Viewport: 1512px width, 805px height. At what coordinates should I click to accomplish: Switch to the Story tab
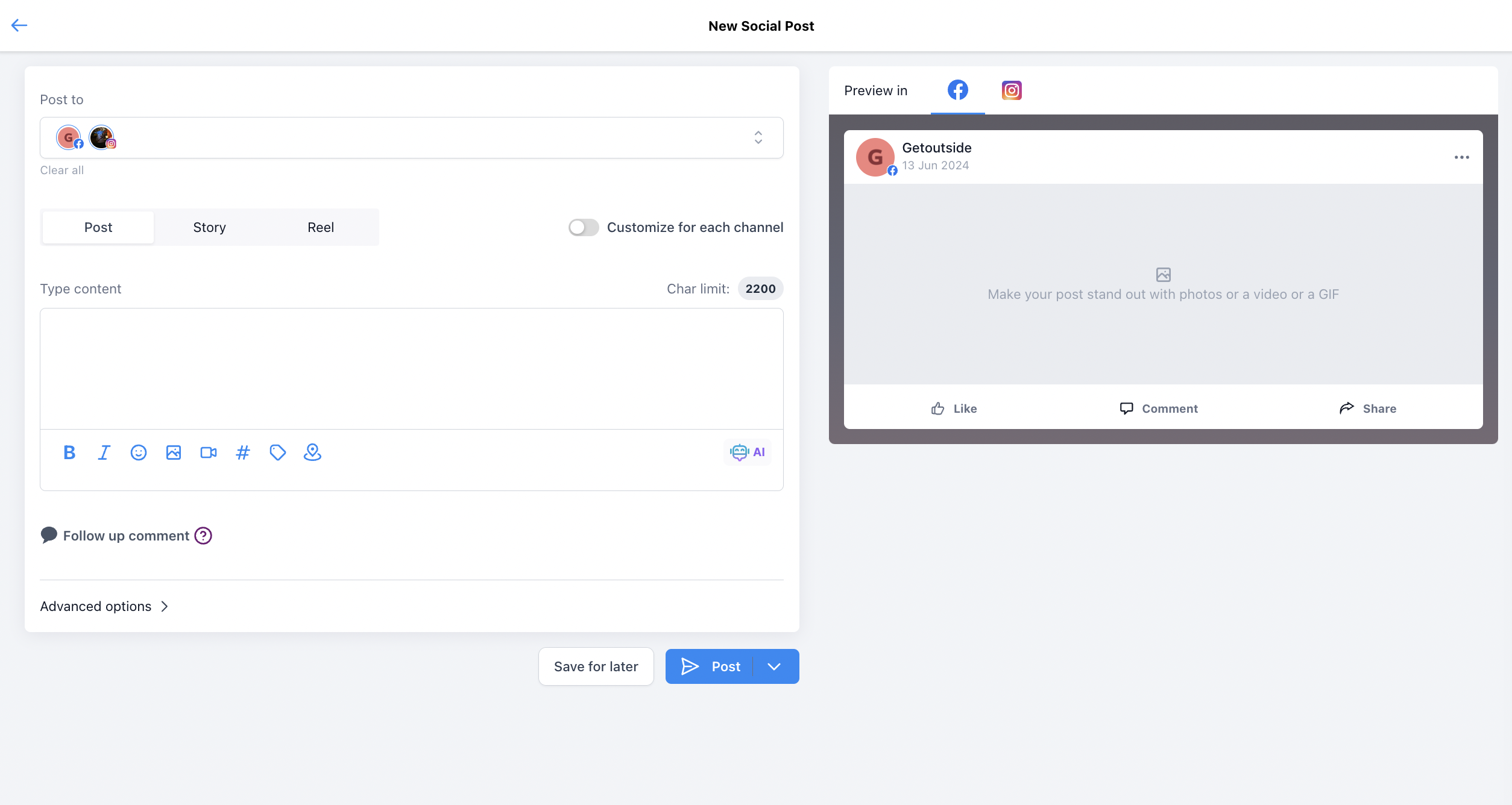(209, 227)
